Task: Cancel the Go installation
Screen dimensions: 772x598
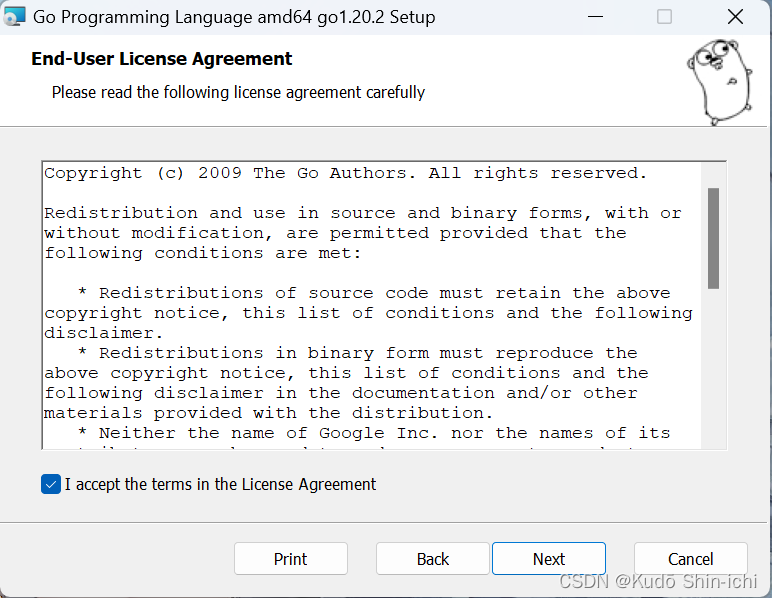Action: [691, 559]
